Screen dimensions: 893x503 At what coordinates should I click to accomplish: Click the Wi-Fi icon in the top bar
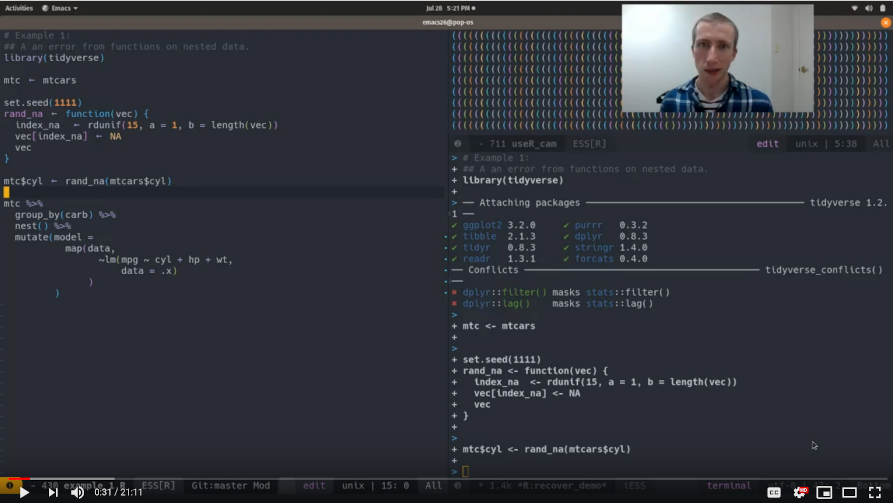pyautogui.click(x=855, y=8)
